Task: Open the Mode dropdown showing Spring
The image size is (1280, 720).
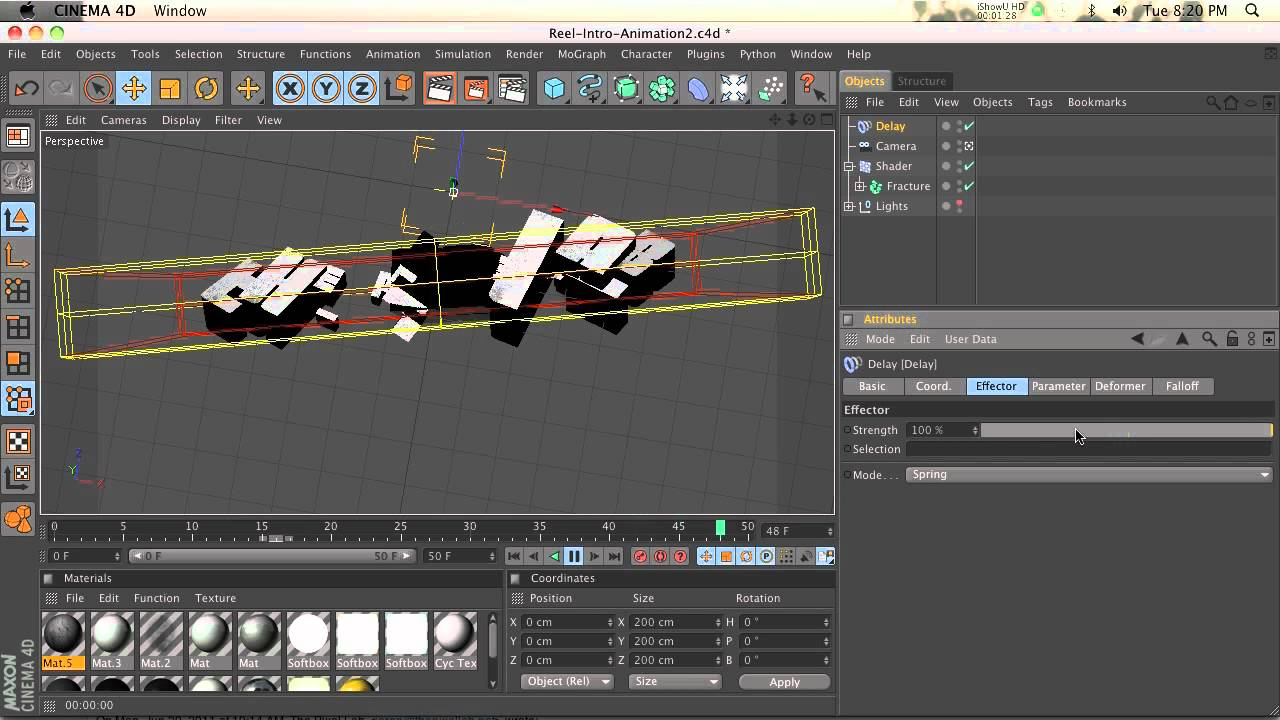Action: coord(1088,475)
